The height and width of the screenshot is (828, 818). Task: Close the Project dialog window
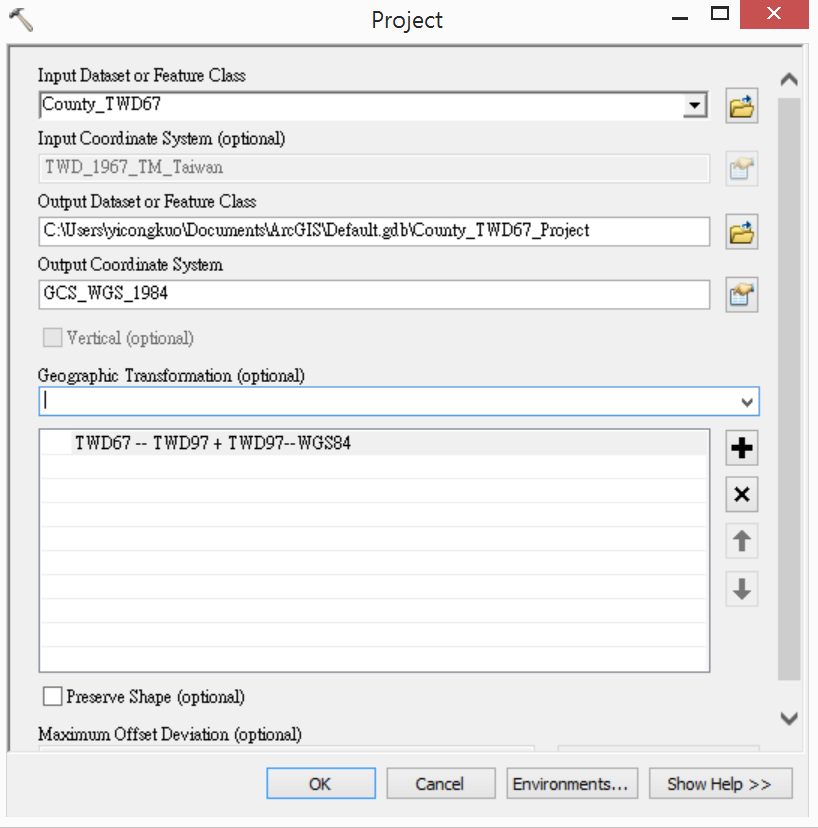click(x=774, y=14)
